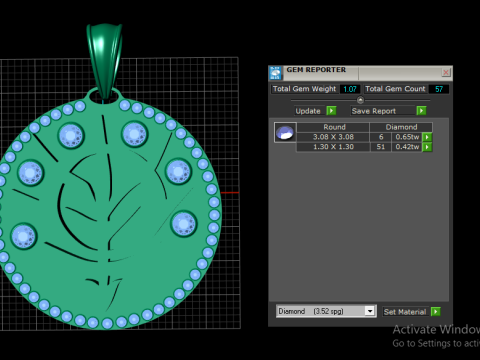This screenshot has height=360, width=480.
Task: Close the Gem Reporter panel
Action: point(446,72)
